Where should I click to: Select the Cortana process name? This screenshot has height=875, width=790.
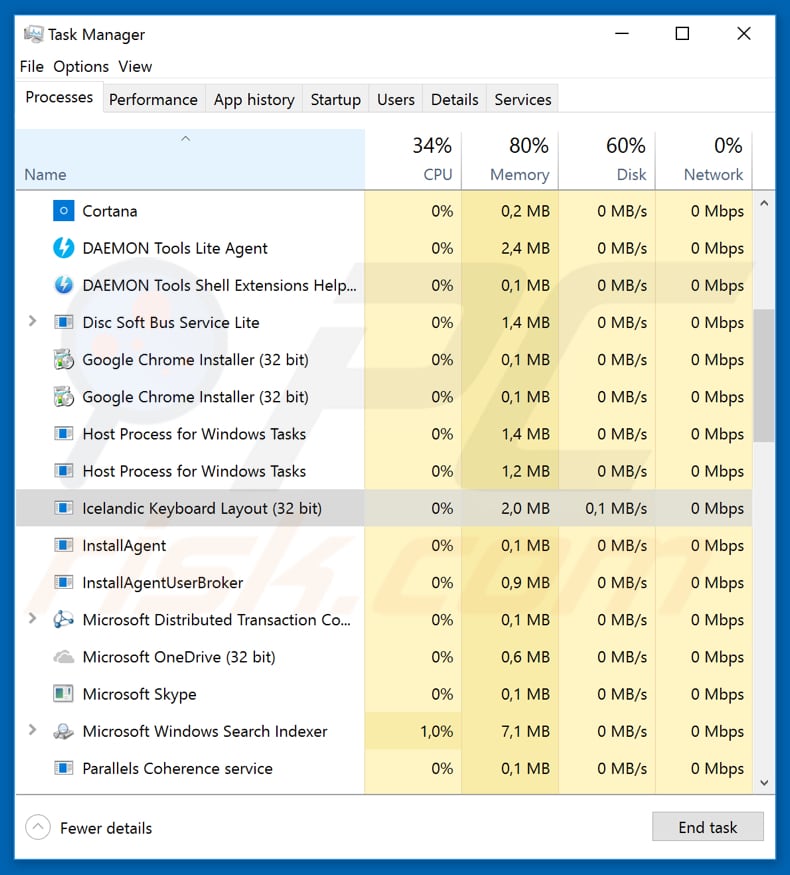coord(110,211)
